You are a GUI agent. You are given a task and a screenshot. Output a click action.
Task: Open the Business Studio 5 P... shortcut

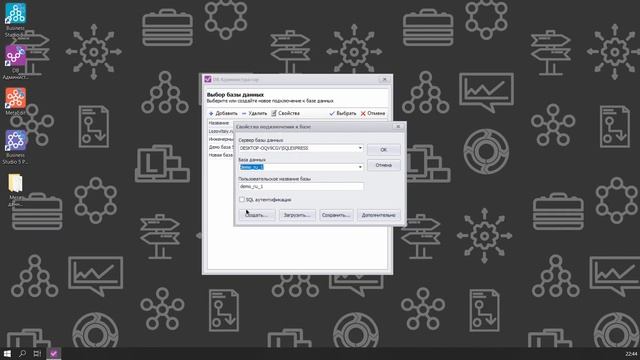pos(16,147)
